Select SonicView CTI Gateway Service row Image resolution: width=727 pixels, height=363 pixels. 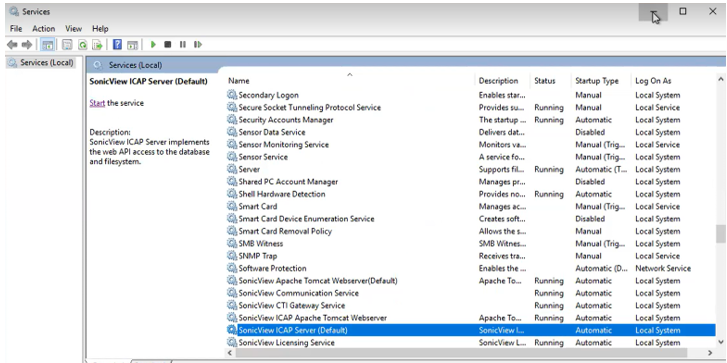tap(471, 306)
